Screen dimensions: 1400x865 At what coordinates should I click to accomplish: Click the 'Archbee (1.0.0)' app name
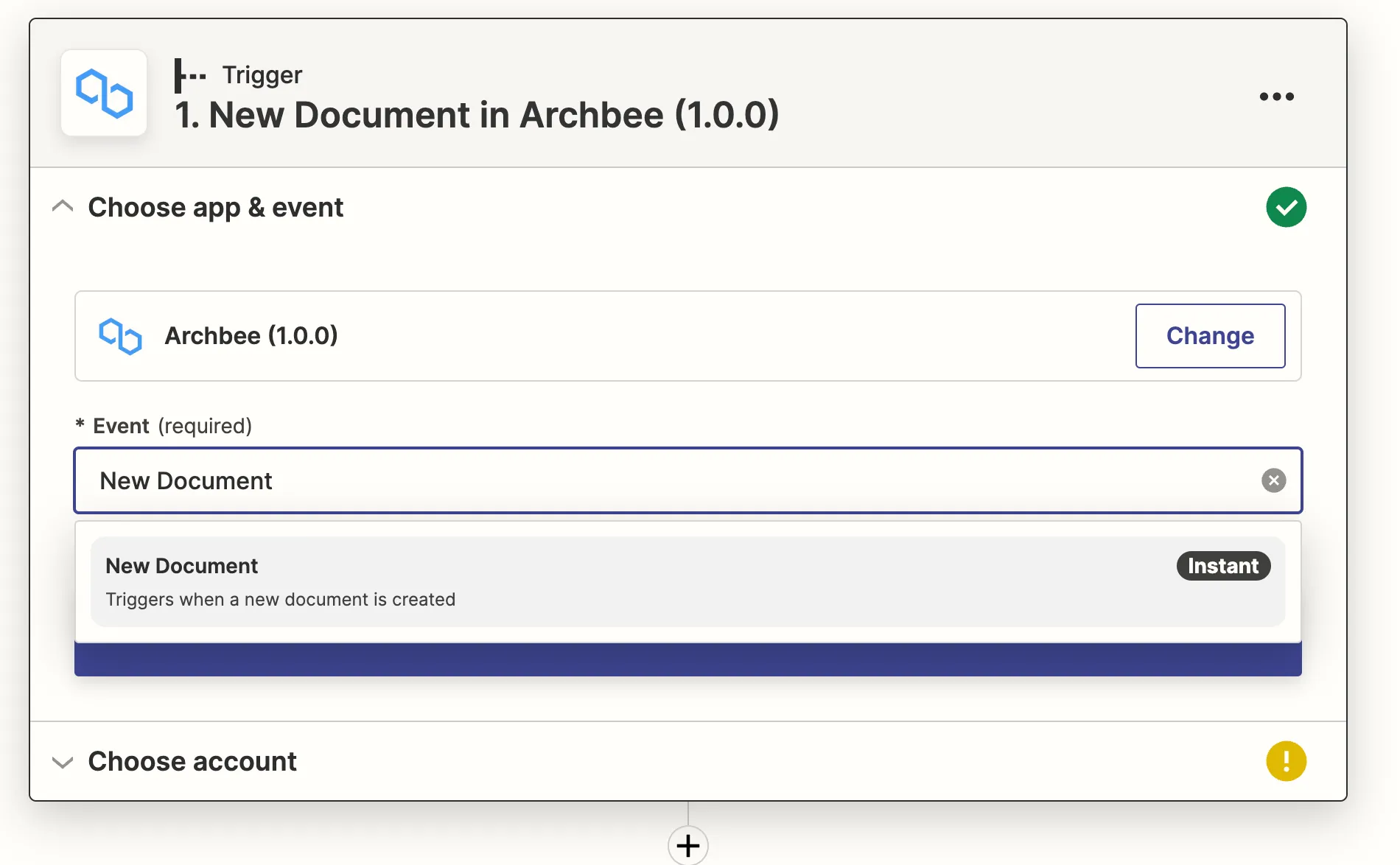click(x=251, y=336)
